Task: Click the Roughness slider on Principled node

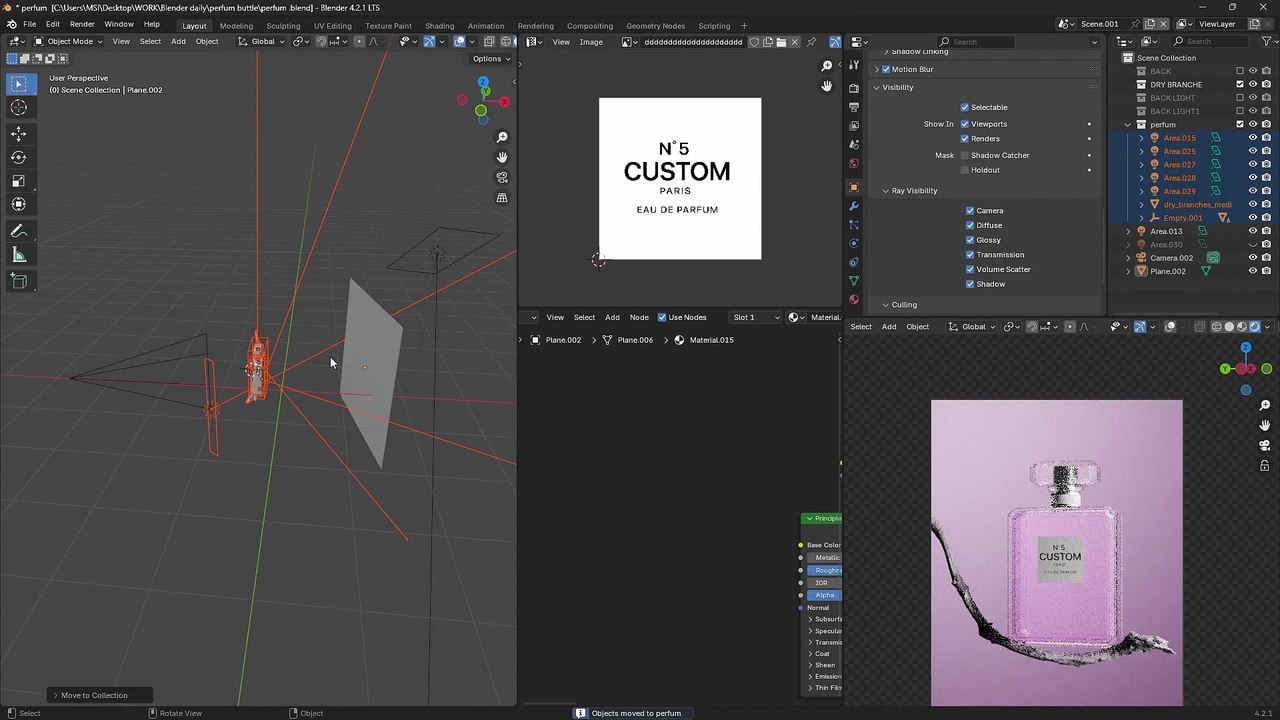Action: click(x=826, y=570)
